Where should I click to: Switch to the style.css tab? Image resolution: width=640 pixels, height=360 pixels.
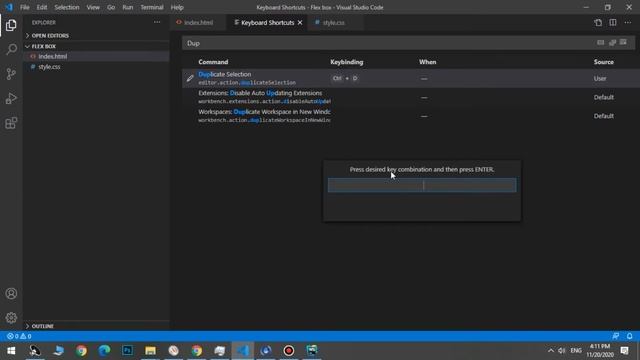click(333, 22)
